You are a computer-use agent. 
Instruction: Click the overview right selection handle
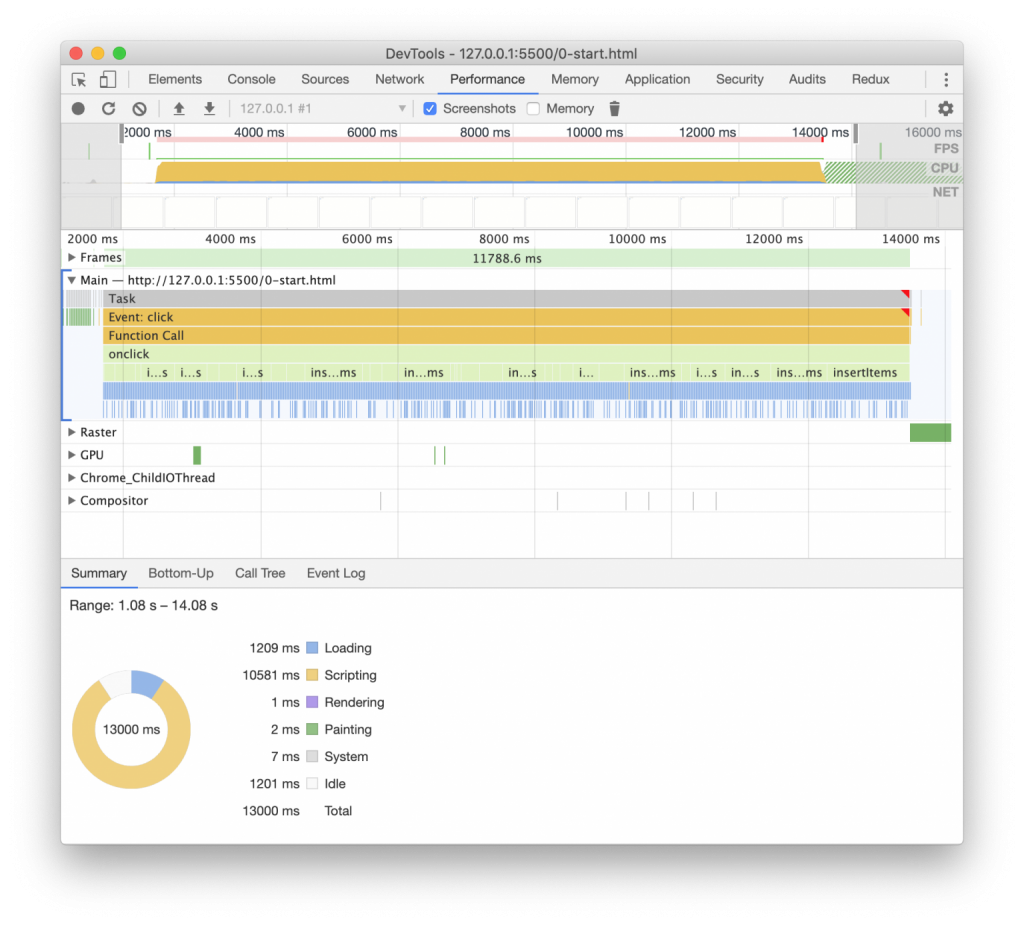point(856,133)
